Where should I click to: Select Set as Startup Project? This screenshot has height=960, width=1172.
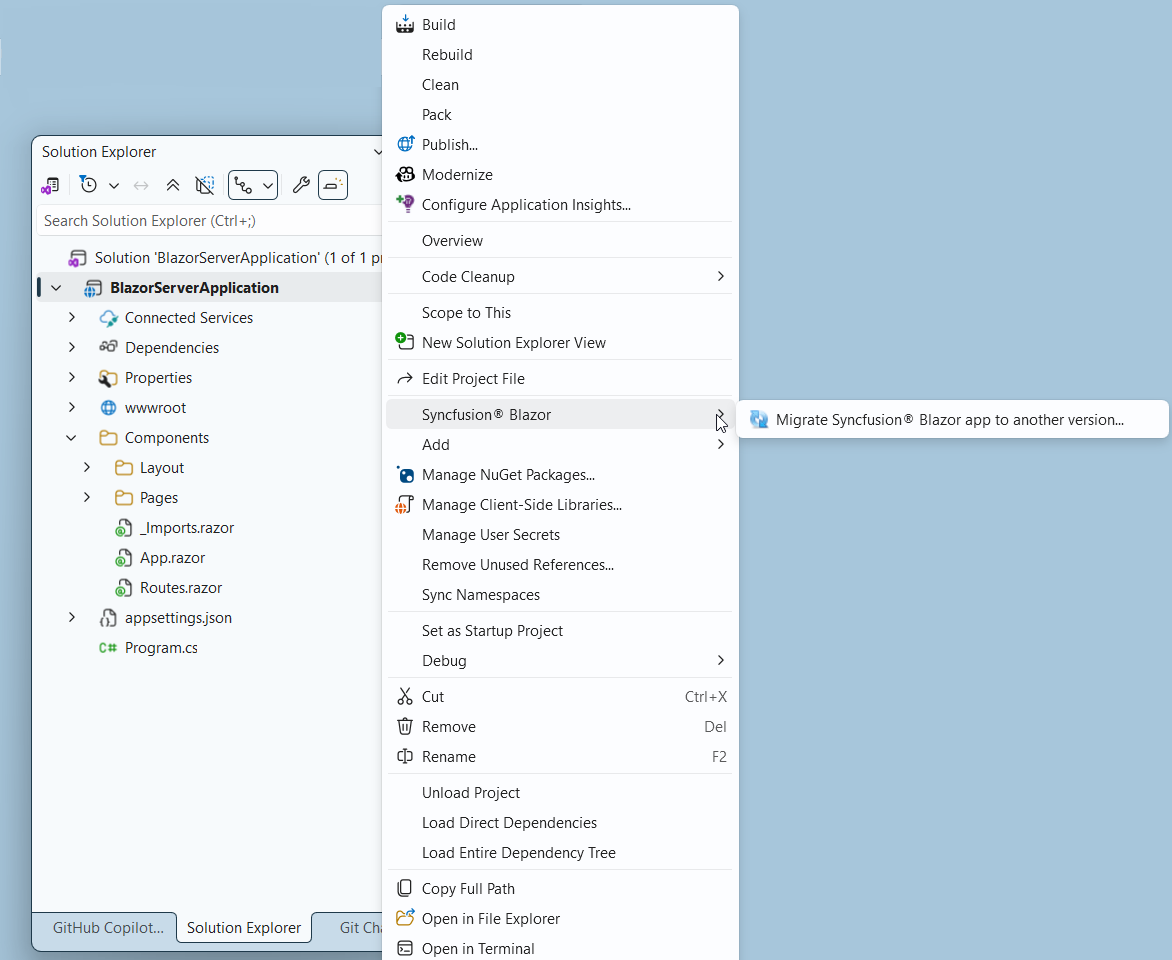pos(491,630)
